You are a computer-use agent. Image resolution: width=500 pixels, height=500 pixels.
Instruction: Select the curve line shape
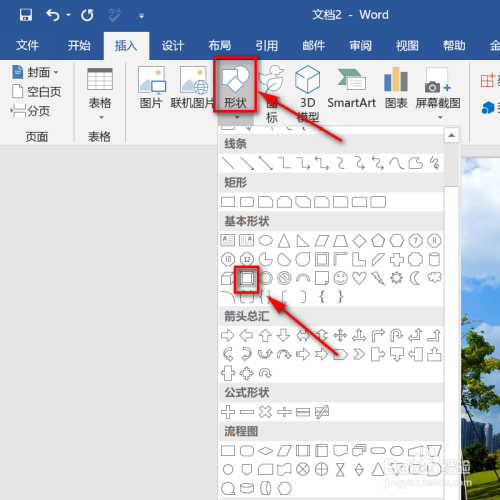(397, 163)
